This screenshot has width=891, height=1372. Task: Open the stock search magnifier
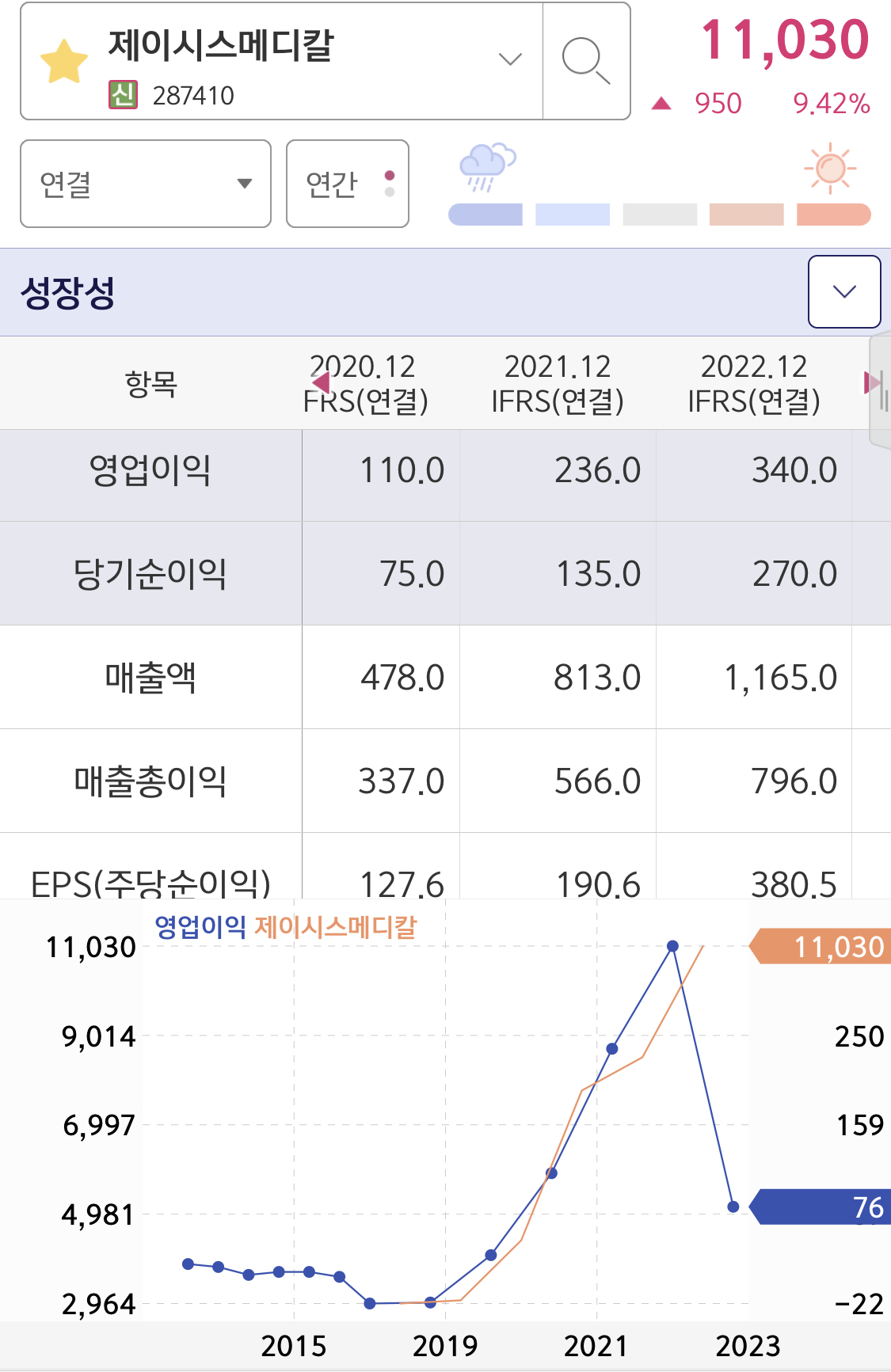(586, 61)
